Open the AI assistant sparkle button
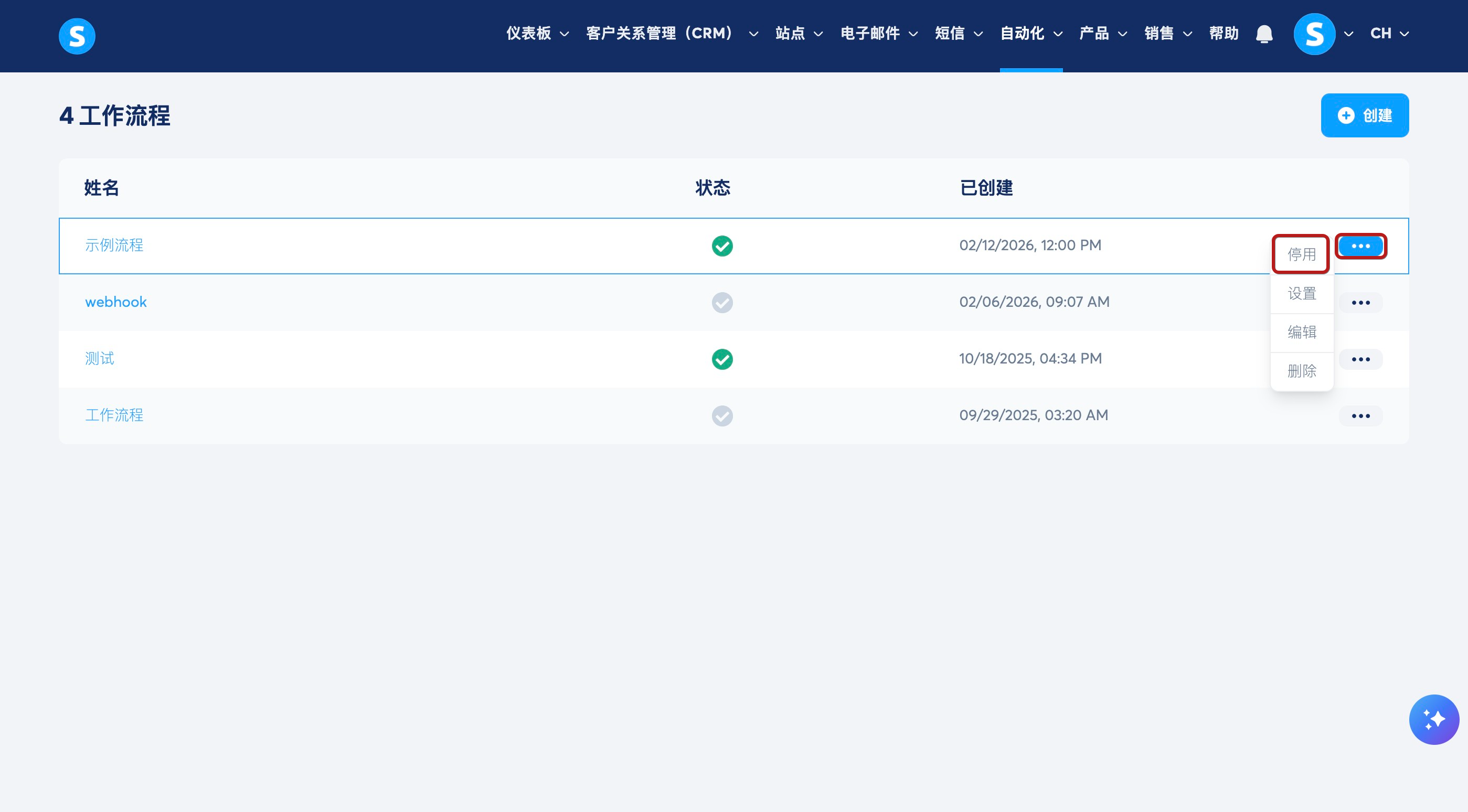This screenshot has width=1468, height=812. pyautogui.click(x=1433, y=719)
